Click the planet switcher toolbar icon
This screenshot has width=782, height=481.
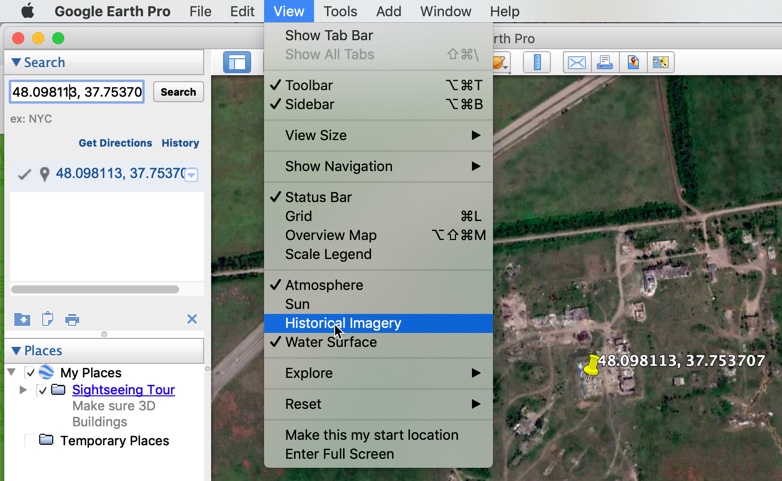click(501, 62)
